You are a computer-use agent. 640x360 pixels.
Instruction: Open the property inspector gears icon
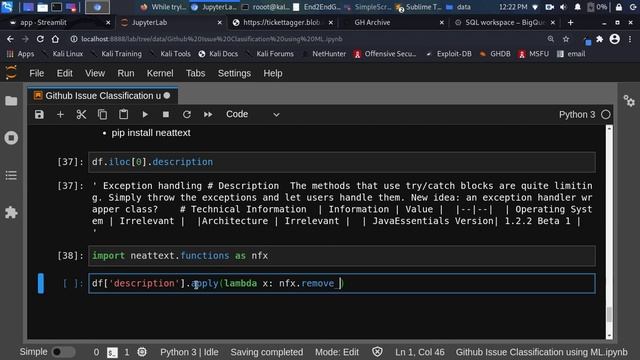pyautogui.click(x=629, y=101)
